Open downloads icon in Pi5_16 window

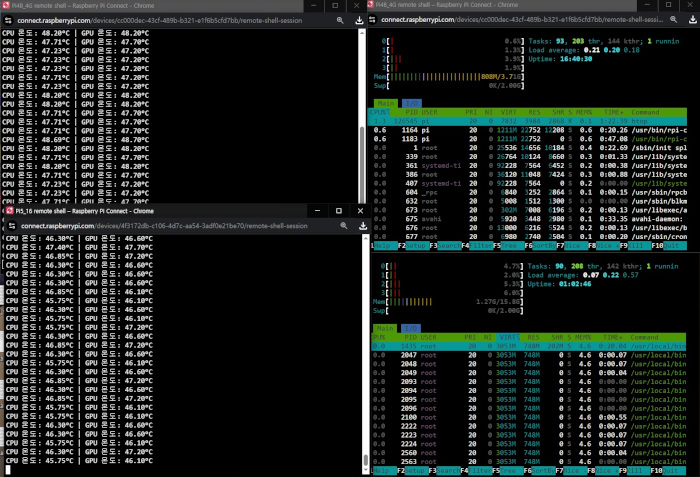(363, 226)
